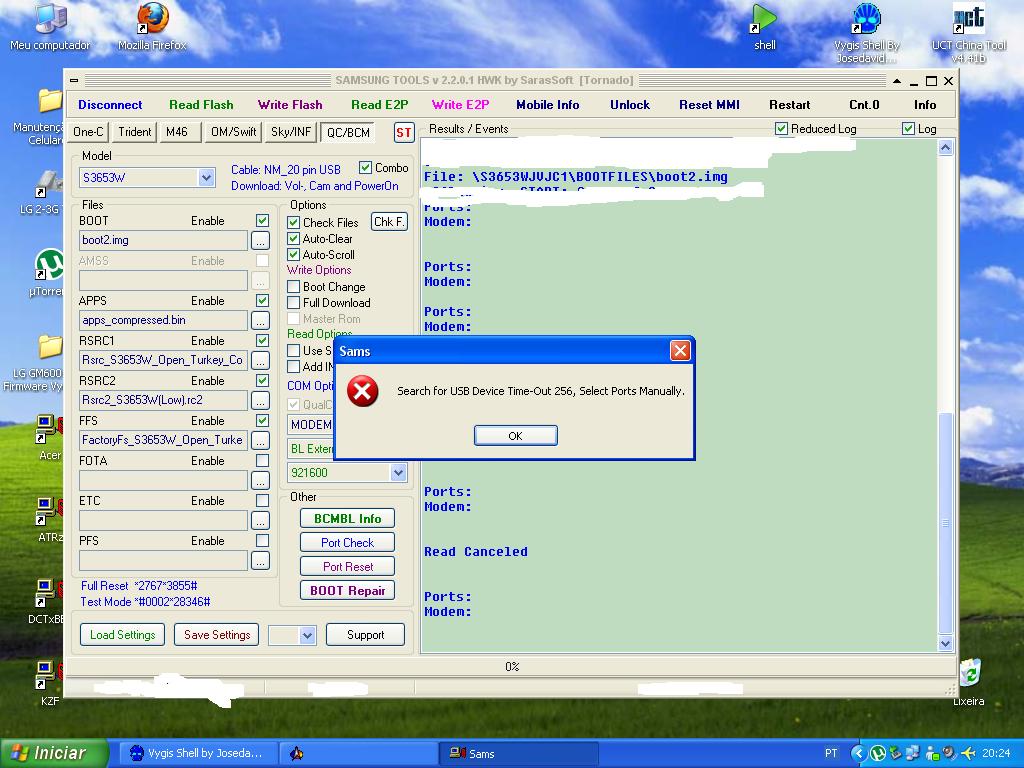The height and width of the screenshot is (768, 1024).
Task: Enable the FOTA file checkbox
Action: [x=263, y=460]
